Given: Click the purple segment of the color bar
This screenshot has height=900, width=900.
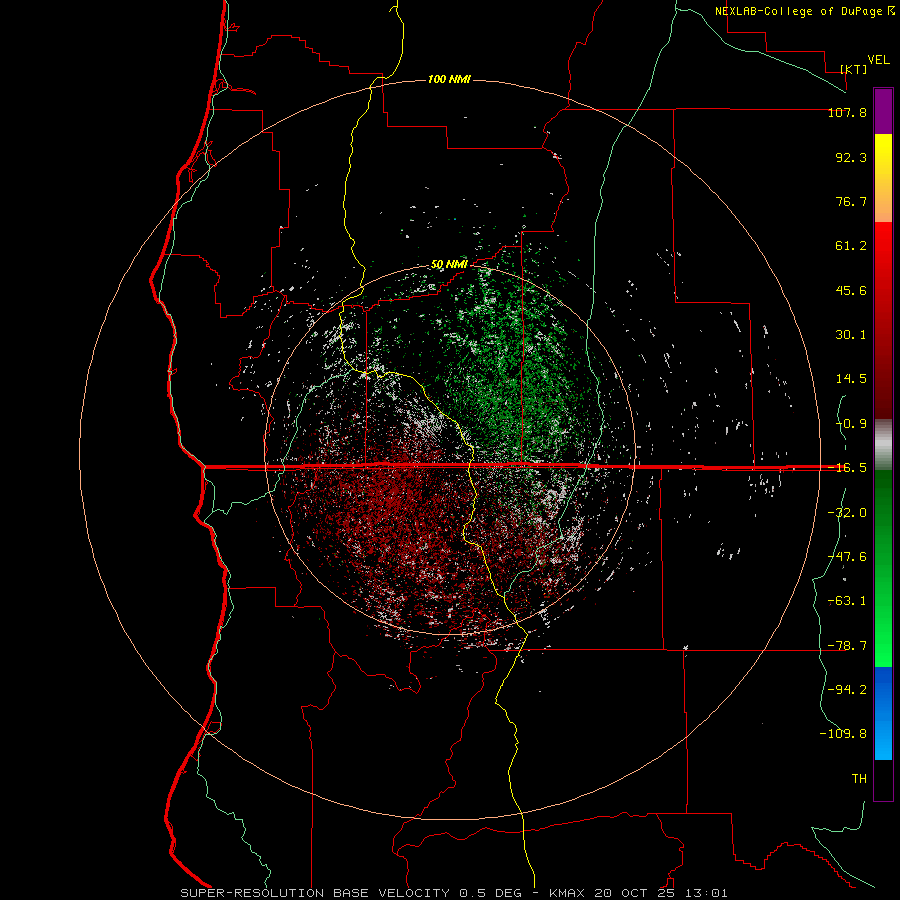Looking at the screenshot, I should [x=883, y=111].
